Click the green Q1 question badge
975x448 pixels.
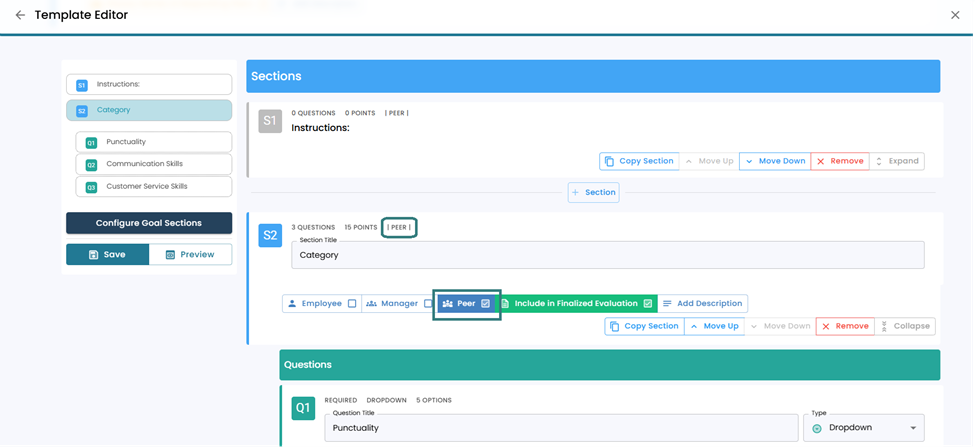pos(303,408)
